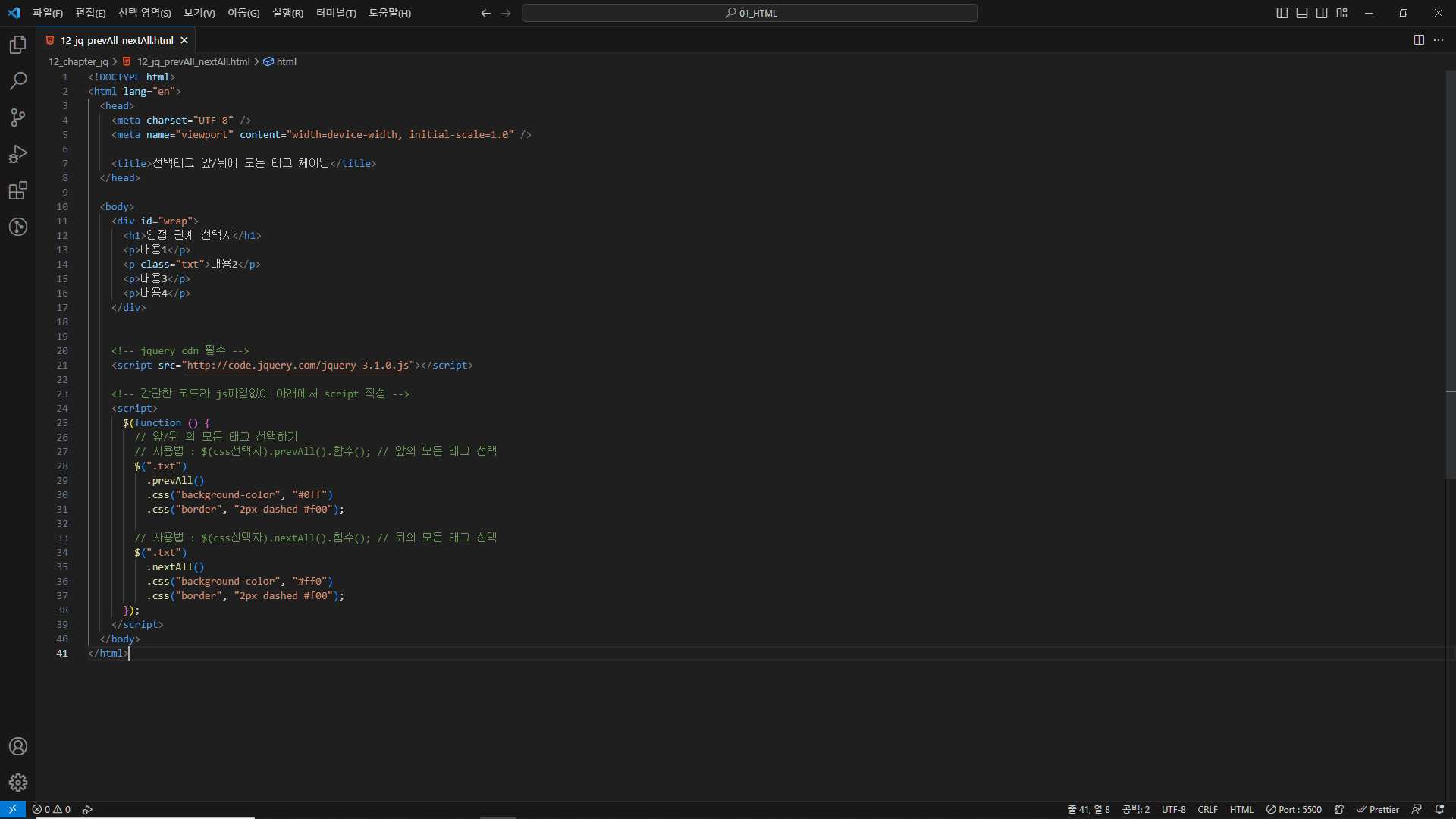
Task: Open the Source Control view
Action: [18, 118]
